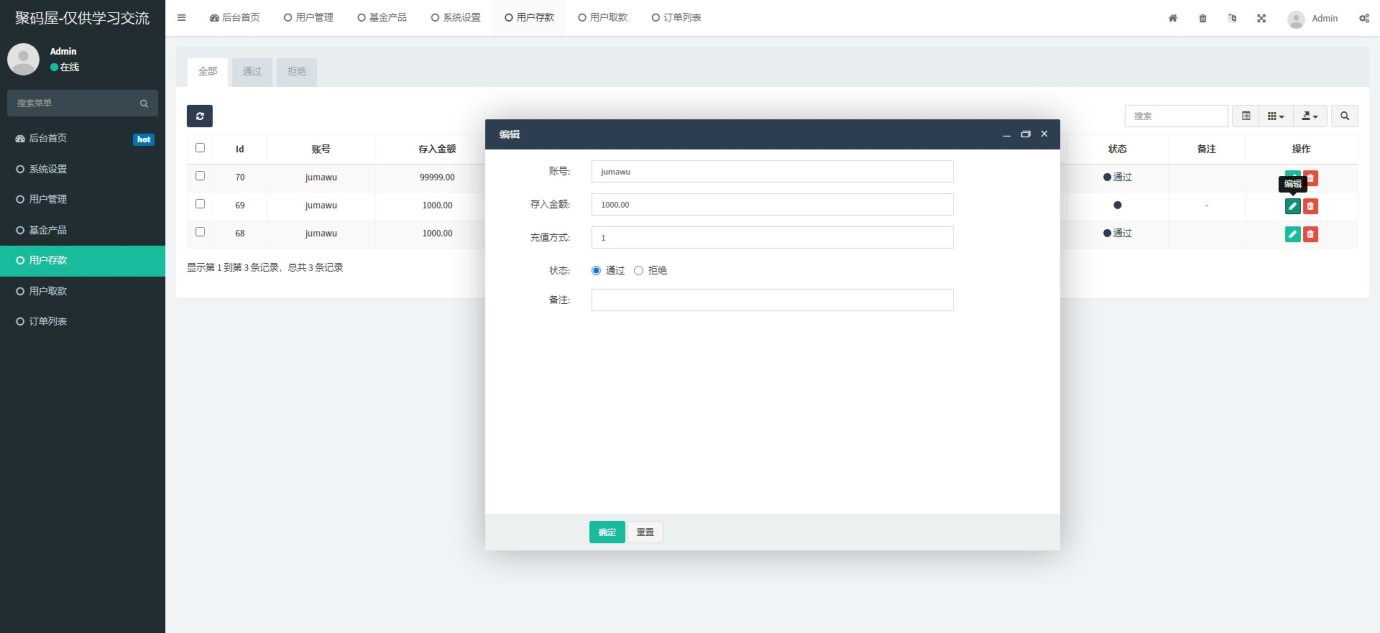Click the magnifier search button above the table
This screenshot has height=633, width=1380.
(1345, 116)
